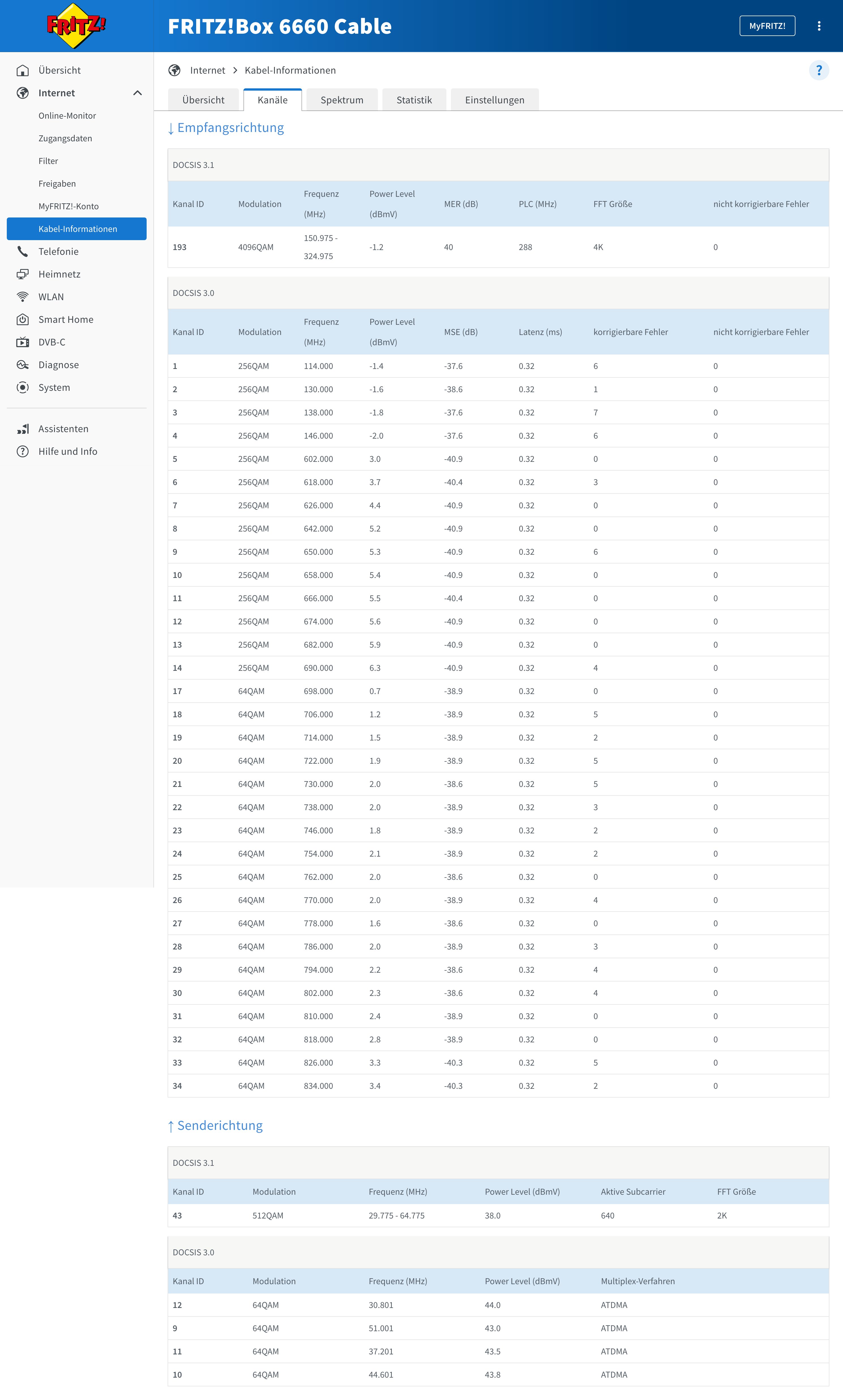The width and height of the screenshot is (843, 1400).
Task: Collapse the Internet menu chevron
Action: point(138,93)
